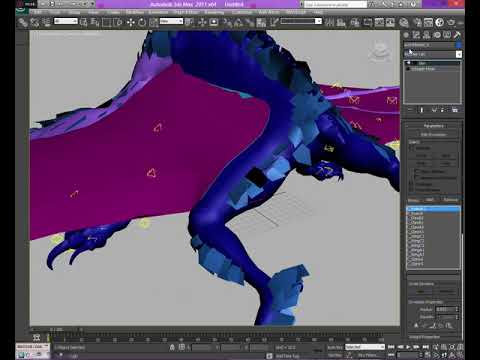Toggle Angle Snap in main toolbar
This screenshot has height=360, width=480.
coord(238,22)
